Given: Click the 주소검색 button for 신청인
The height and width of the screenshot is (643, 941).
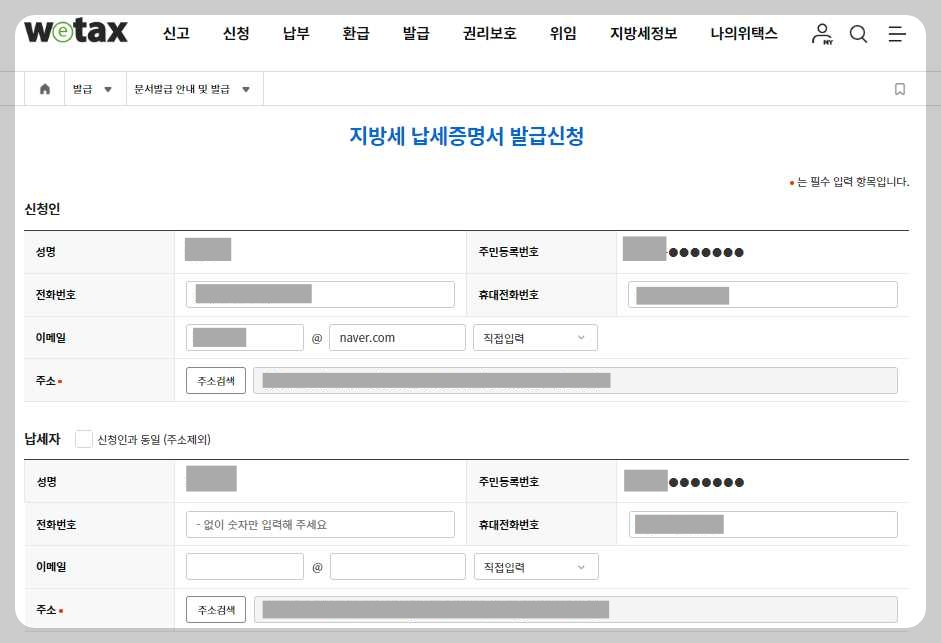Looking at the screenshot, I should click(215, 380).
